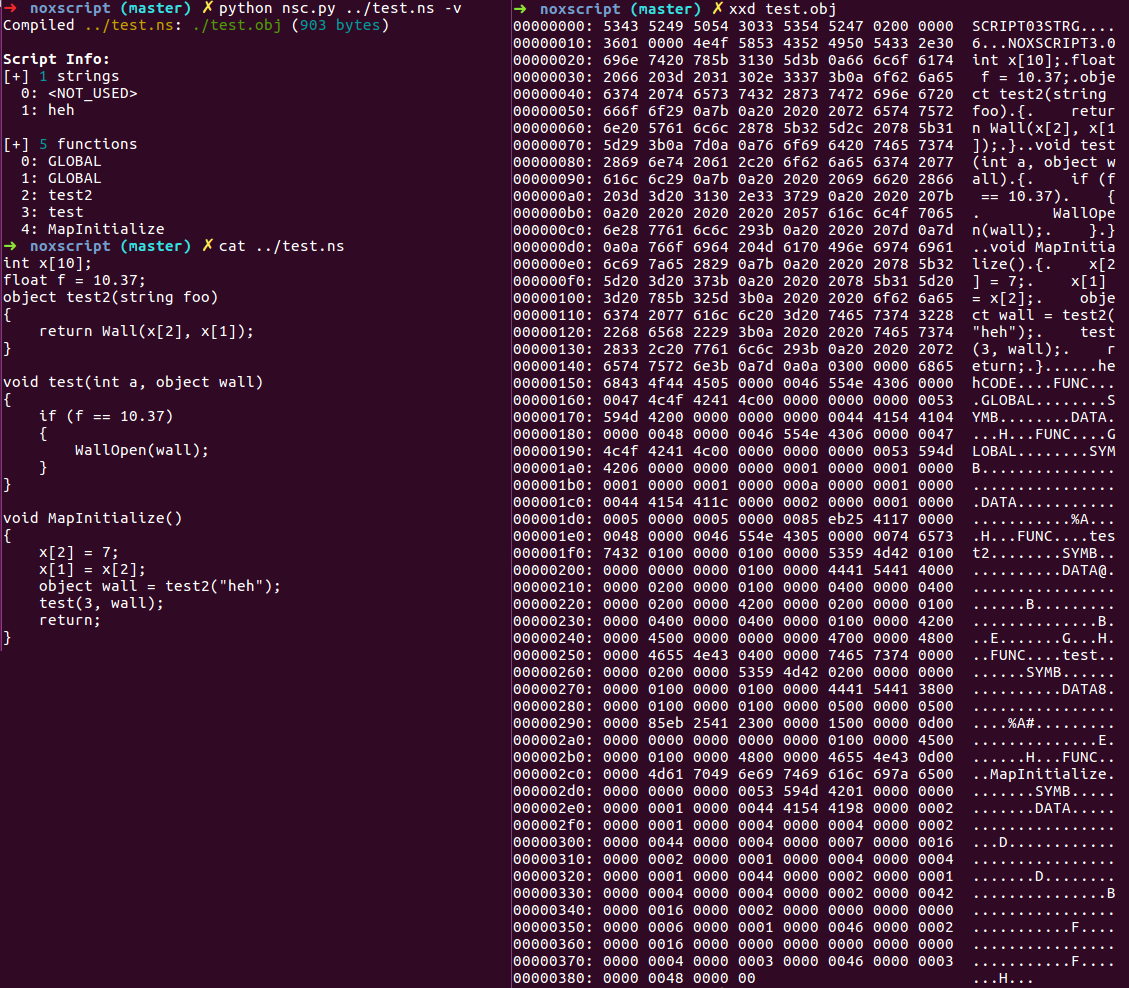Click the last hex offset '00000380:'
This screenshot has height=988, width=1129.
click(x=554, y=977)
